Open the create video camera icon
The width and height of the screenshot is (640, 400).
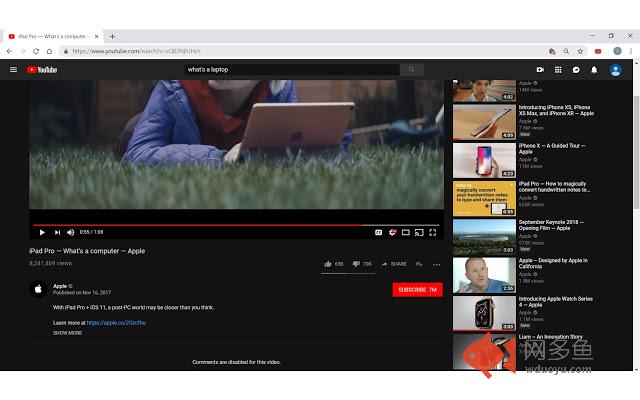[540, 70]
